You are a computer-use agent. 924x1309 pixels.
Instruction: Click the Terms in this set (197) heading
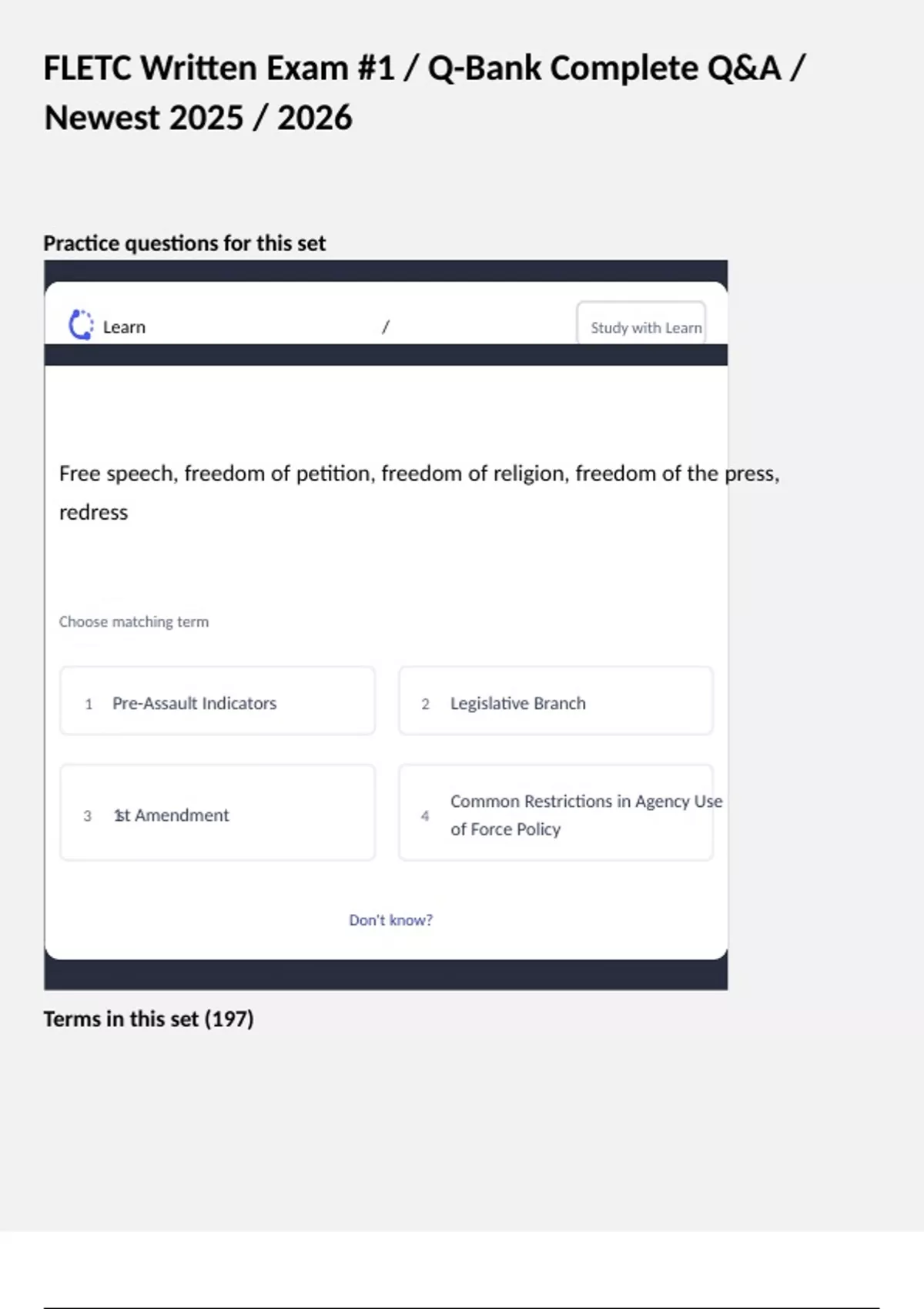tap(149, 1019)
